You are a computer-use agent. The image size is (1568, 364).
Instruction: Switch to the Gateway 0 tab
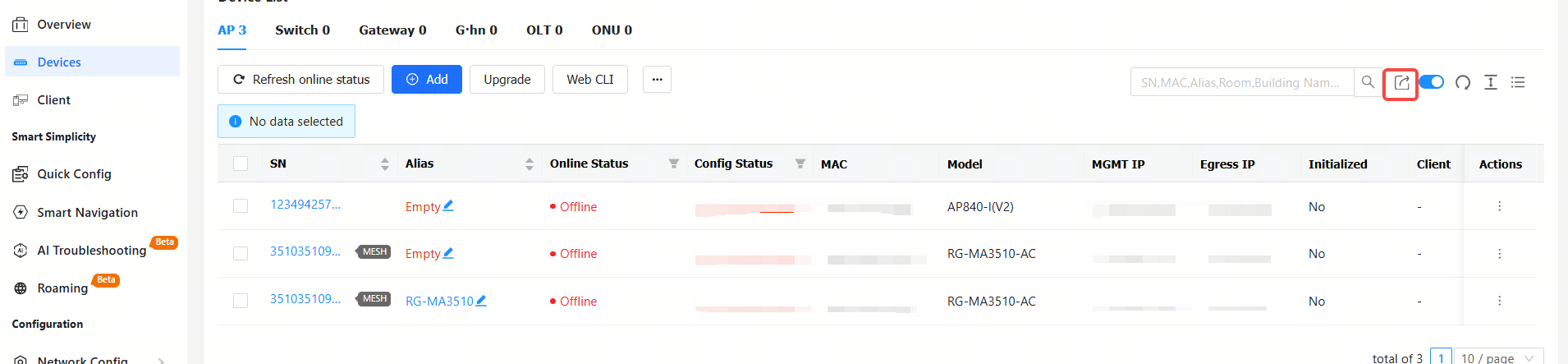click(392, 30)
